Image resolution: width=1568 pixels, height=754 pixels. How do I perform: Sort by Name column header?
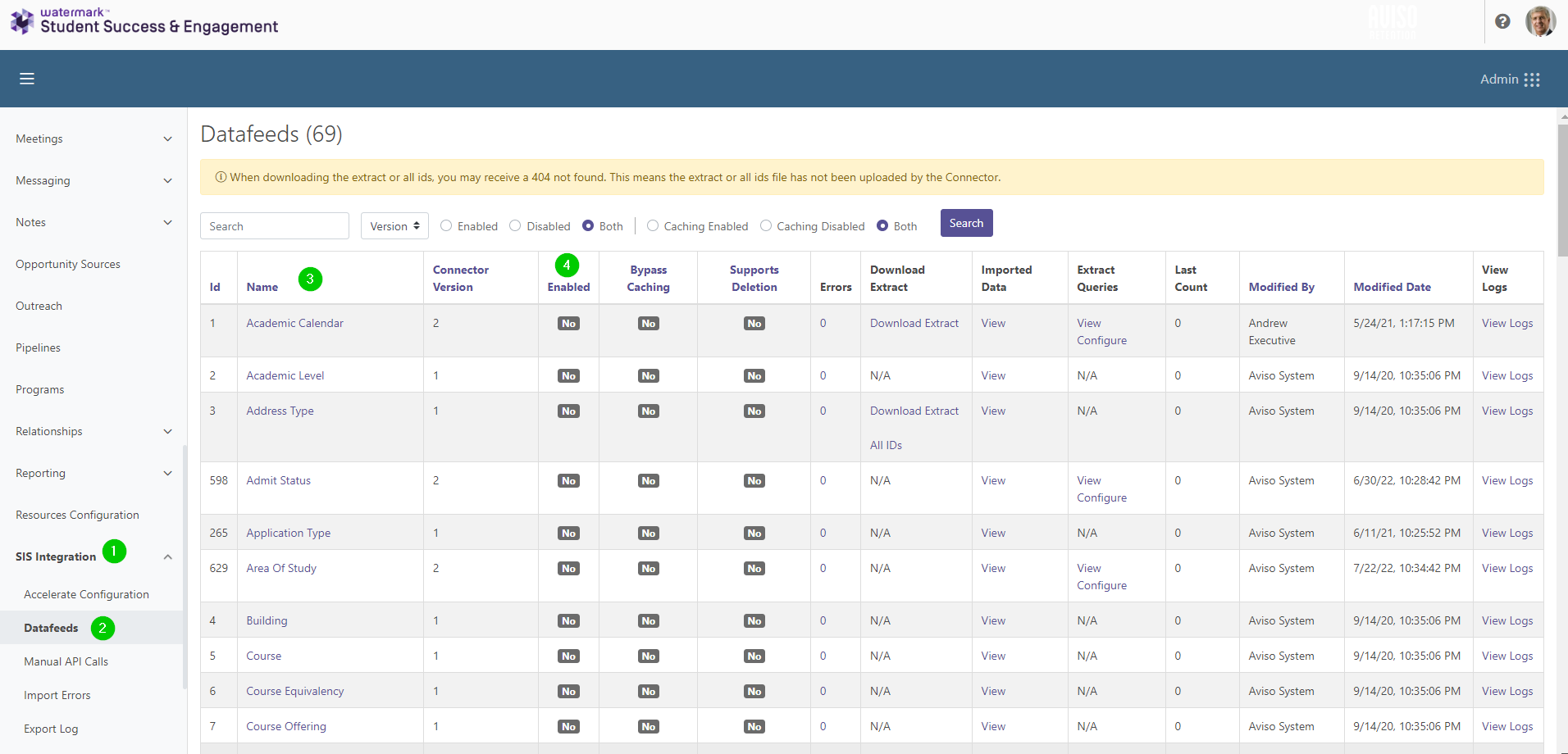pos(262,287)
